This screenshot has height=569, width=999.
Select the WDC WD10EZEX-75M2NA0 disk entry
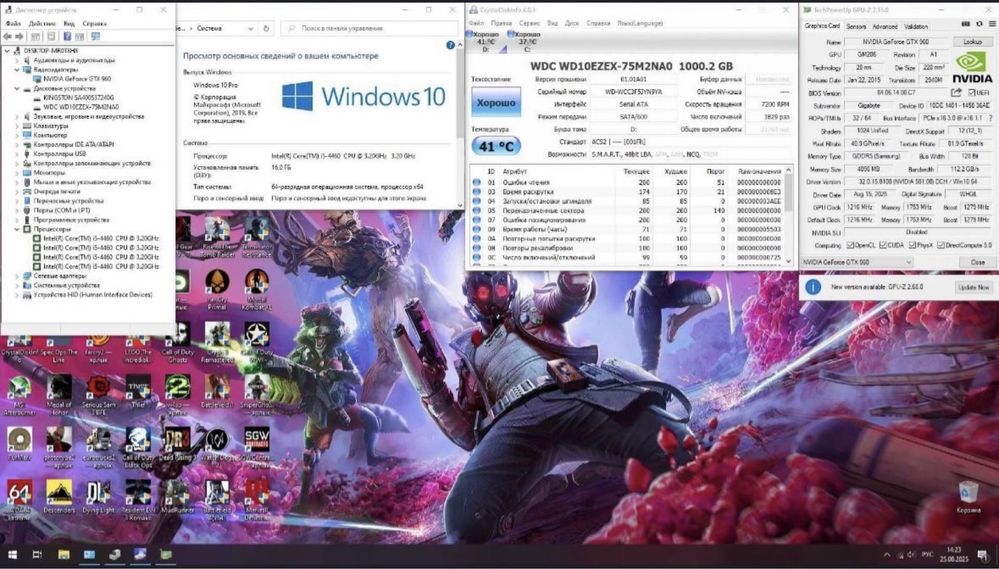point(80,107)
